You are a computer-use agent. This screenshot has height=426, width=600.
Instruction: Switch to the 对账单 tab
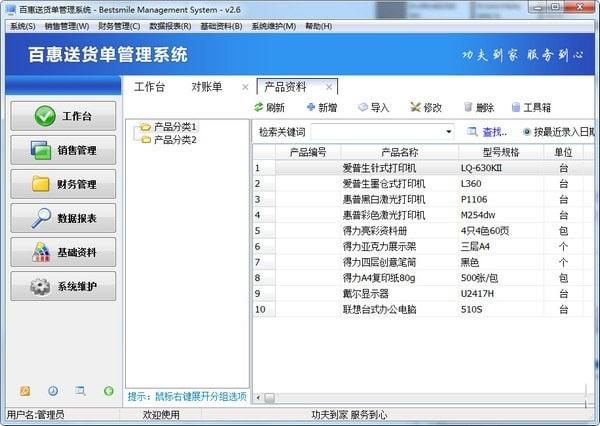[207, 87]
